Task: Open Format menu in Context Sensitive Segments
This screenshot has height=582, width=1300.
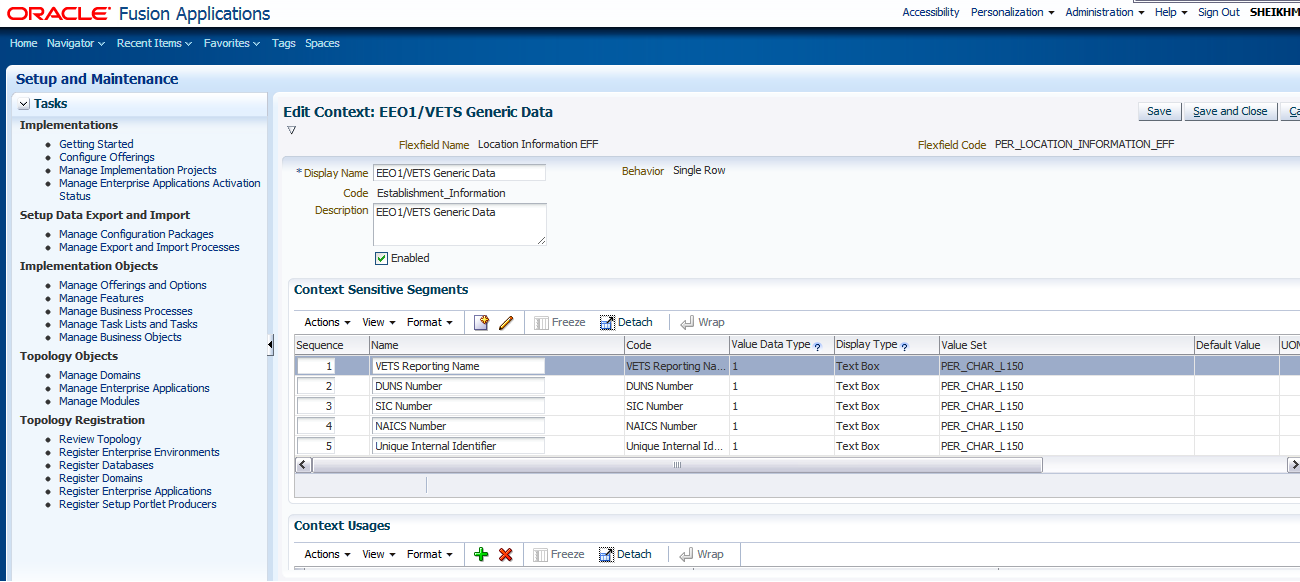Action: click(430, 322)
